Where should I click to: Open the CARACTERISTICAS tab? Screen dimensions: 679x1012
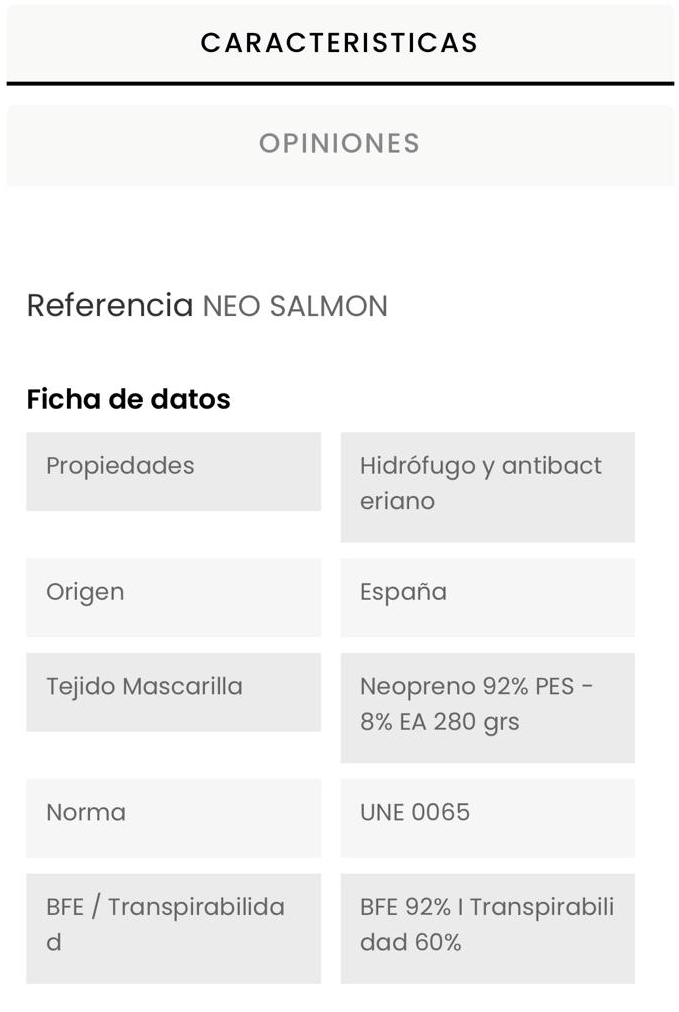click(340, 43)
